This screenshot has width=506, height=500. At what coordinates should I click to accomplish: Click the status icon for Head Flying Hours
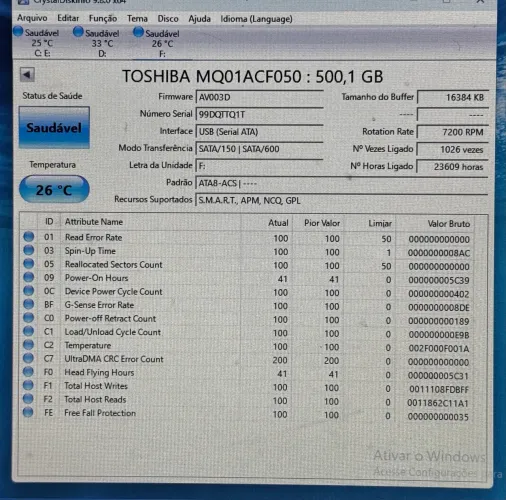[x=29, y=372]
